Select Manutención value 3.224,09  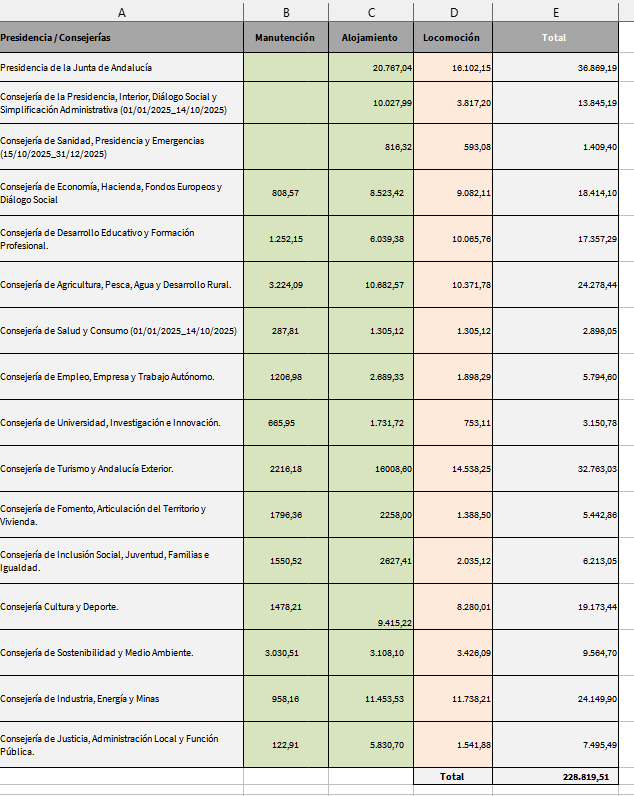(x=286, y=285)
